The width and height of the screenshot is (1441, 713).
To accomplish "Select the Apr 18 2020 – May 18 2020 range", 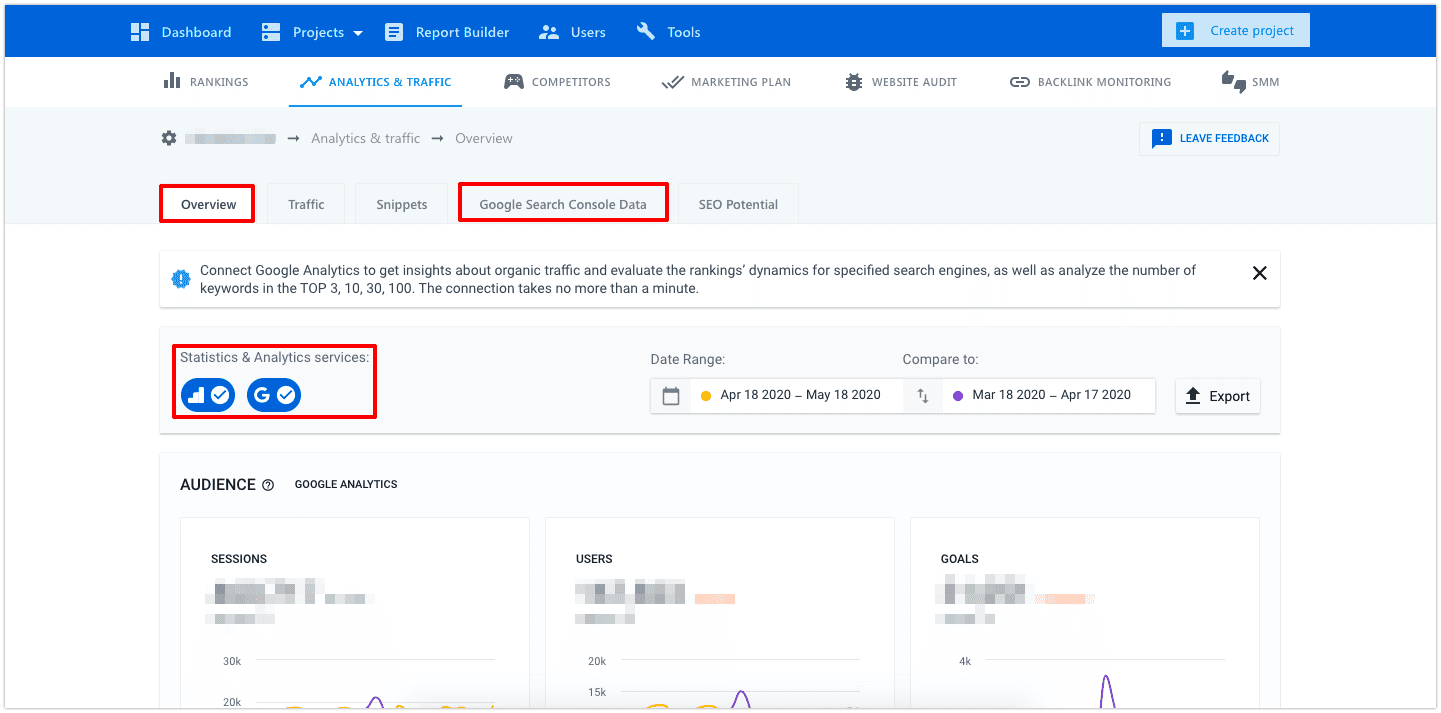I will coord(800,395).
